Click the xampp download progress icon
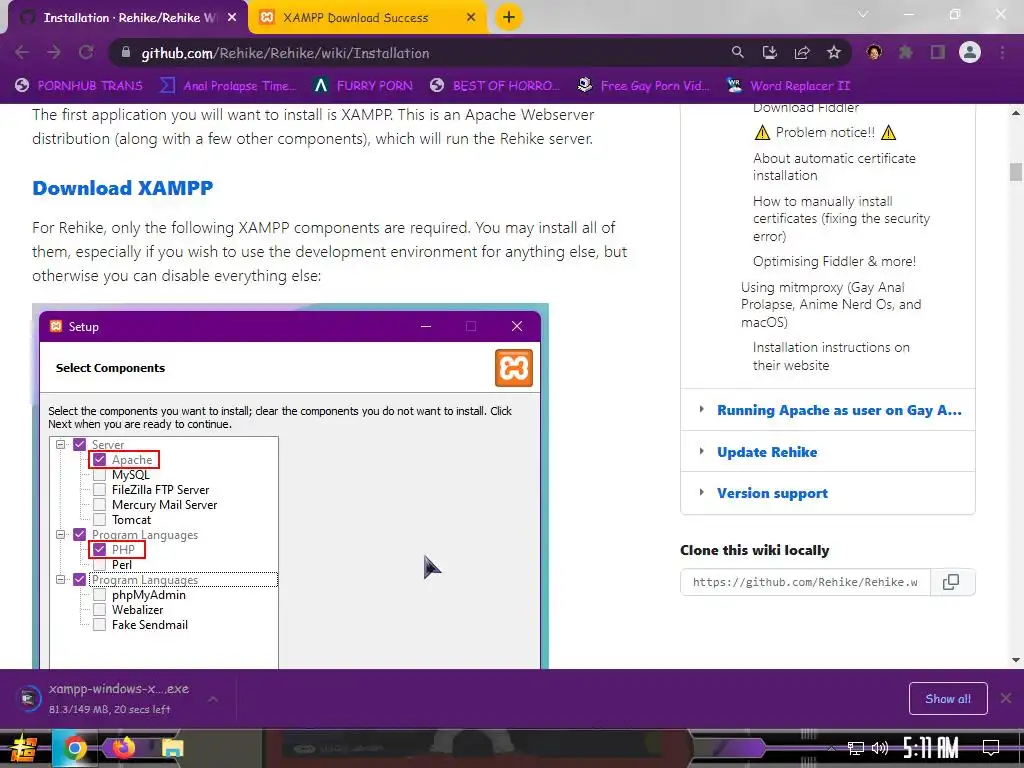Screen dimensions: 1024x768 click(x=28, y=699)
